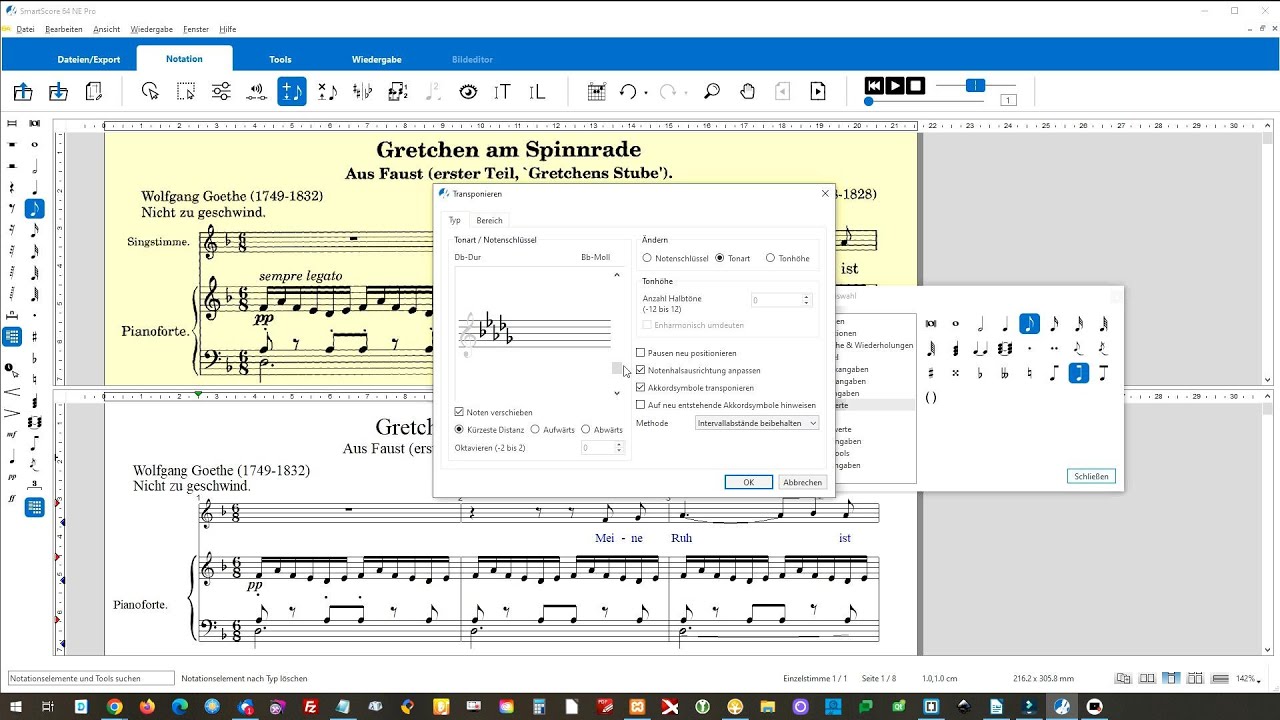The width and height of the screenshot is (1280, 720).
Task: Stop playback with the stop button
Action: click(x=916, y=86)
